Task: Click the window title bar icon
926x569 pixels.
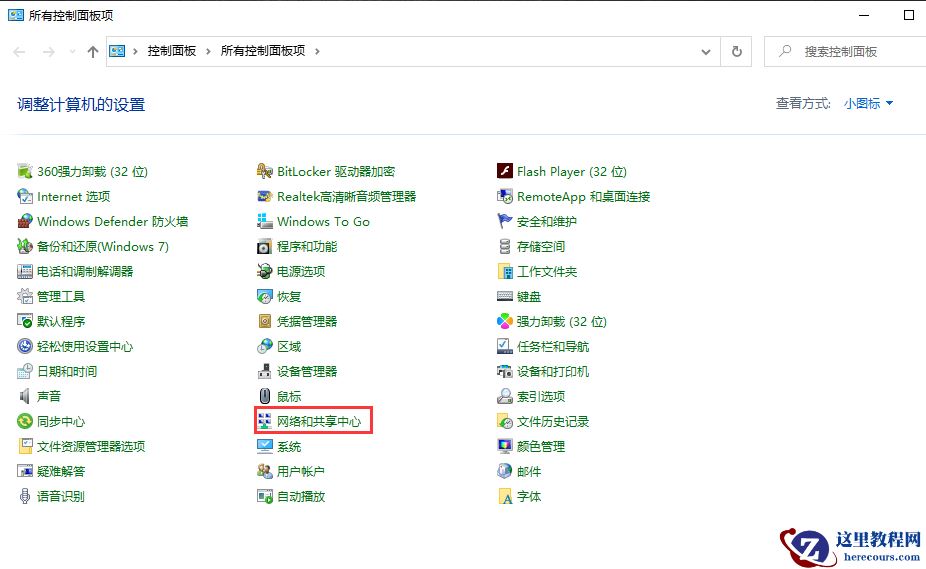Action: click(x=16, y=15)
